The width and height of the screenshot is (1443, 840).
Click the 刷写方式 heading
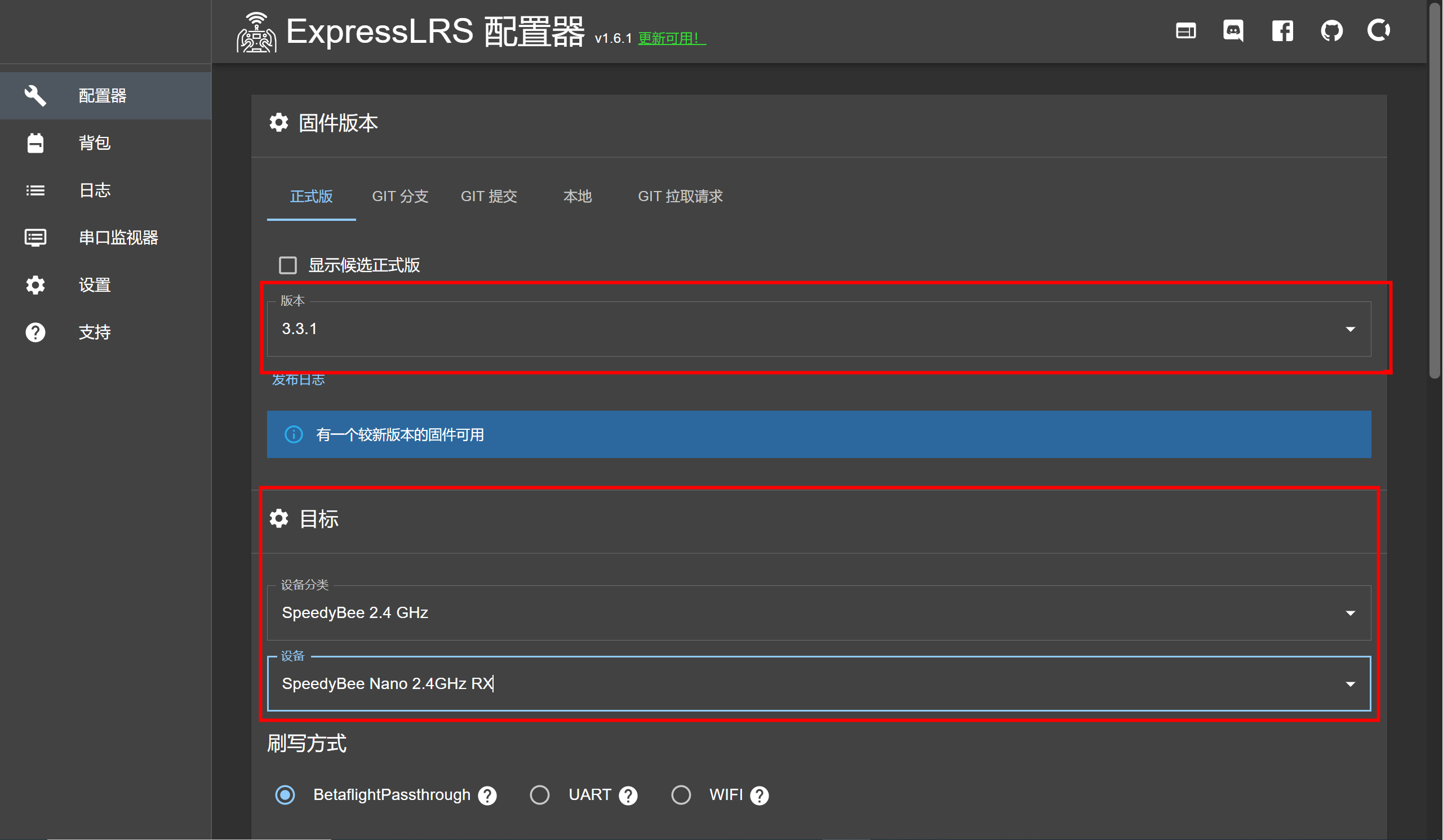[307, 744]
